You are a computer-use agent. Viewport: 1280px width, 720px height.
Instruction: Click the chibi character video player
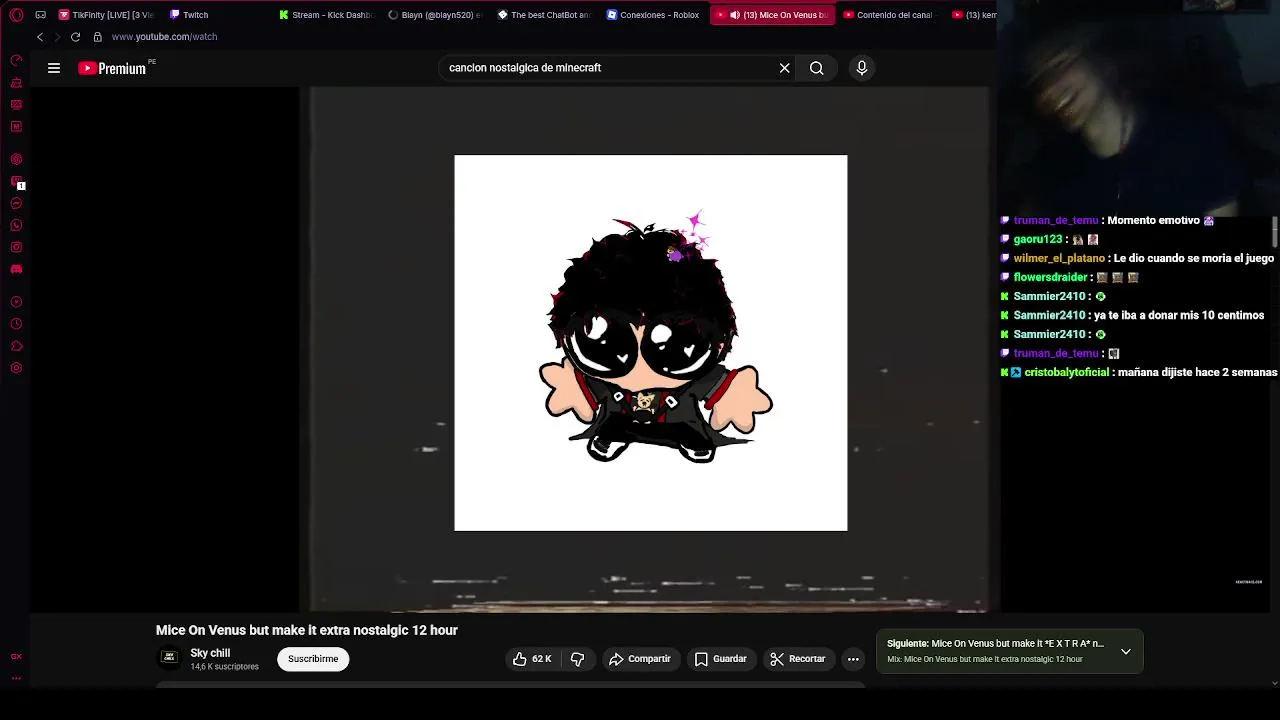coord(650,343)
